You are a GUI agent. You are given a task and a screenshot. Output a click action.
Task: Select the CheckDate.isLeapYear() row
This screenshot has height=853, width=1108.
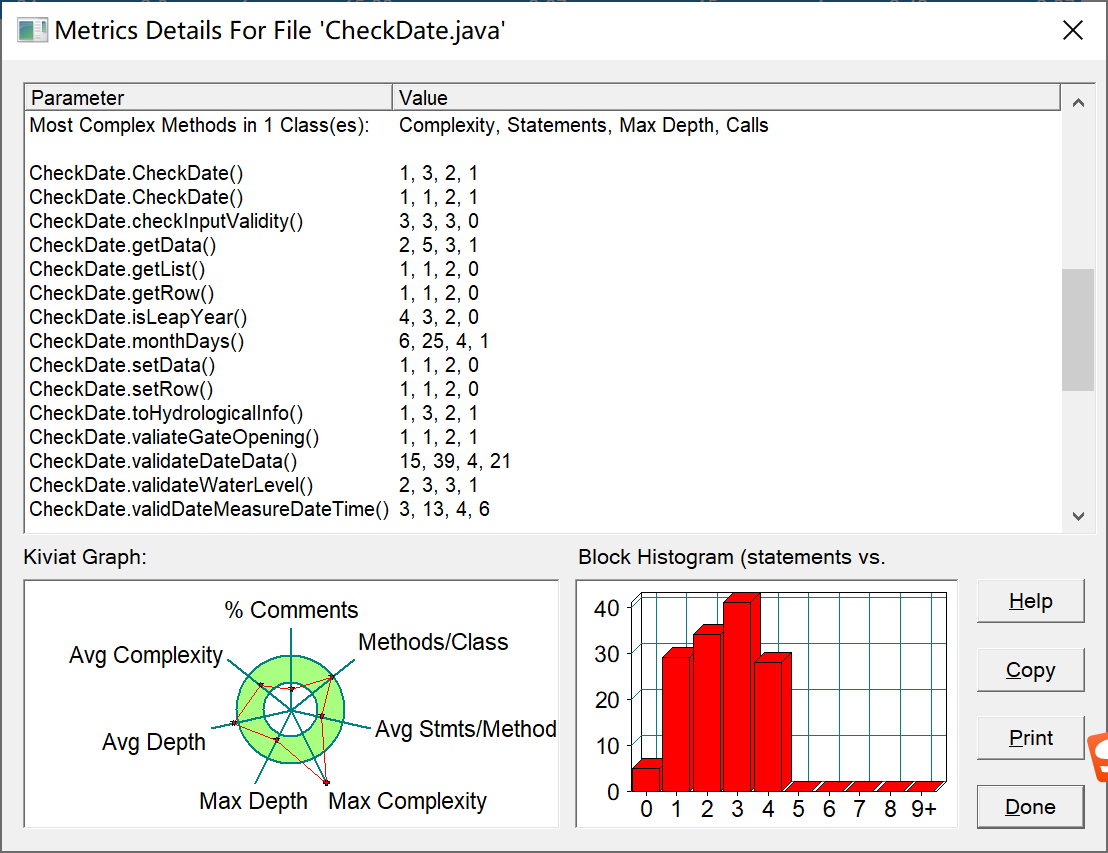(543, 317)
